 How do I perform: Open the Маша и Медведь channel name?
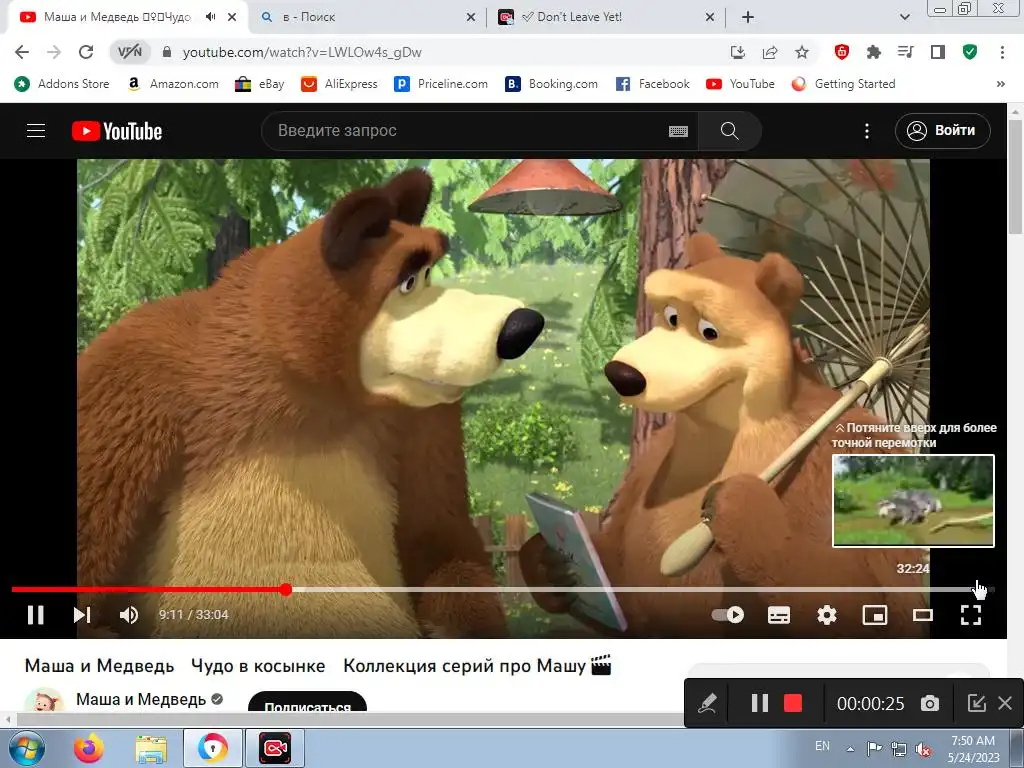(x=141, y=699)
